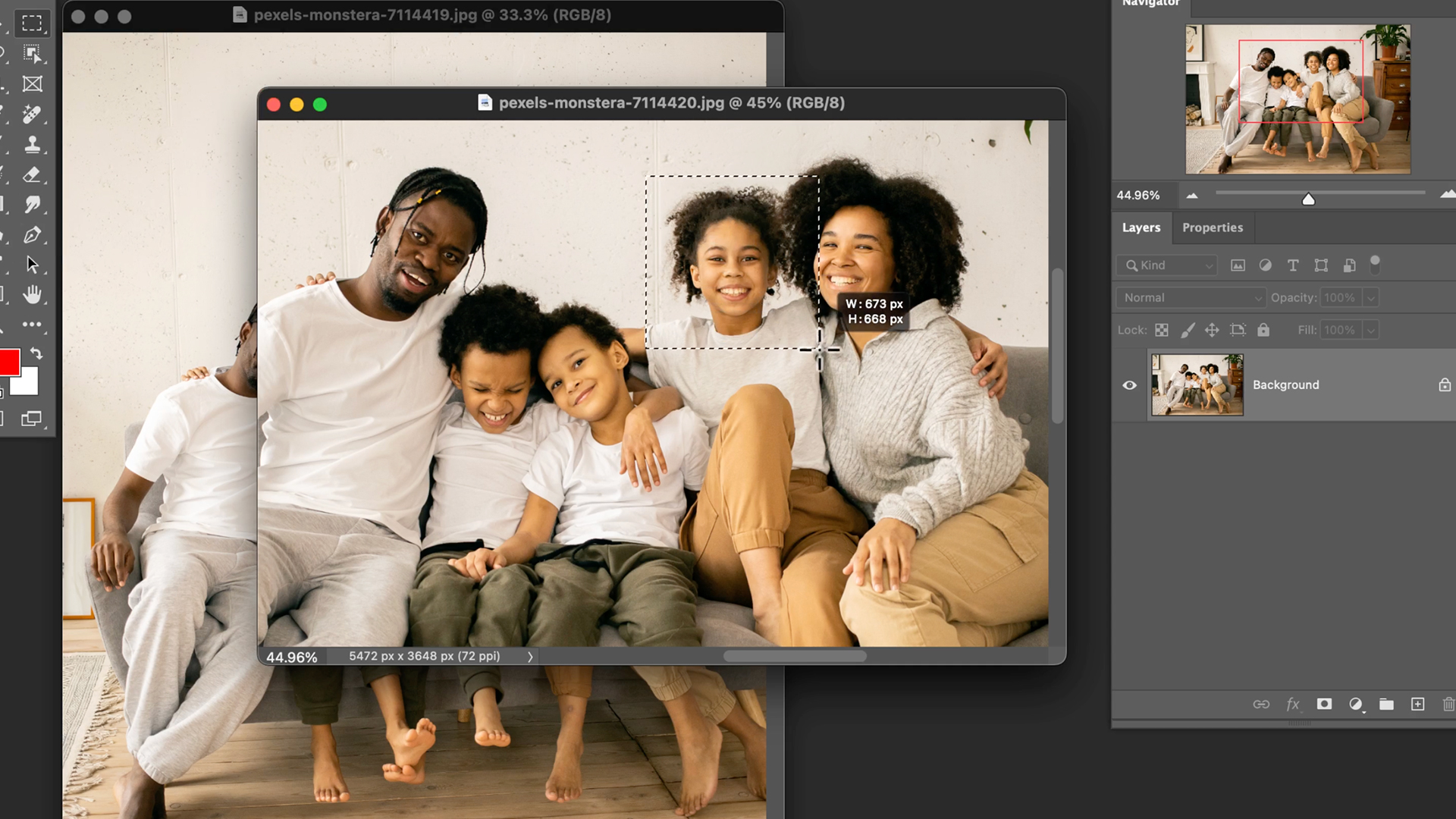Create new fill or adjustment layer
The height and width of the screenshot is (819, 1456).
(1356, 704)
